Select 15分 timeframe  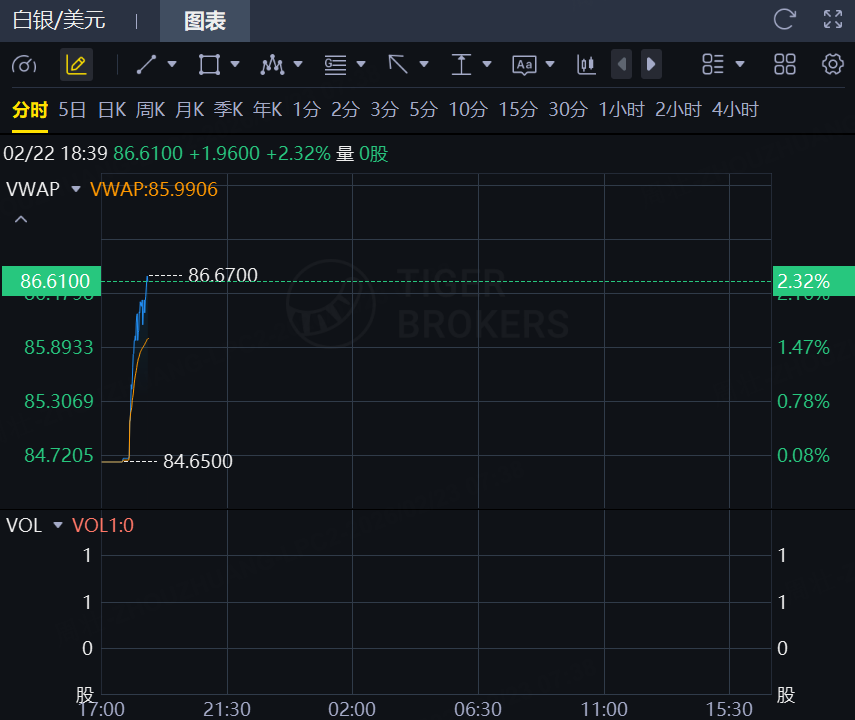[x=518, y=110]
